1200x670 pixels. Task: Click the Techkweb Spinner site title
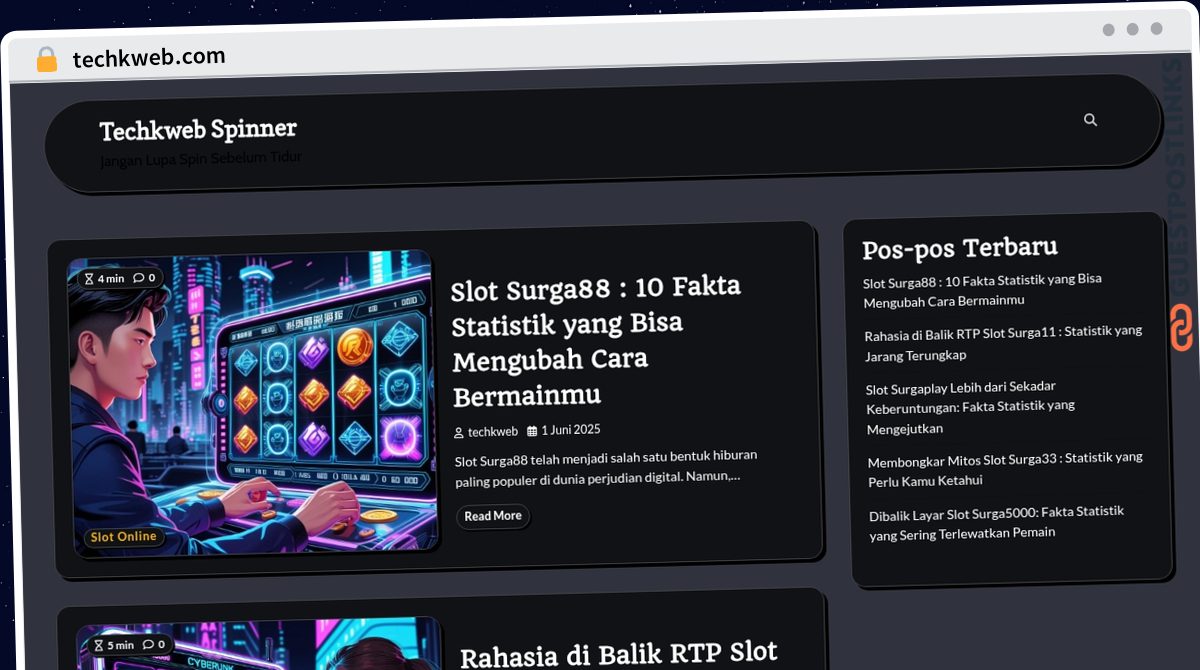point(198,130)
